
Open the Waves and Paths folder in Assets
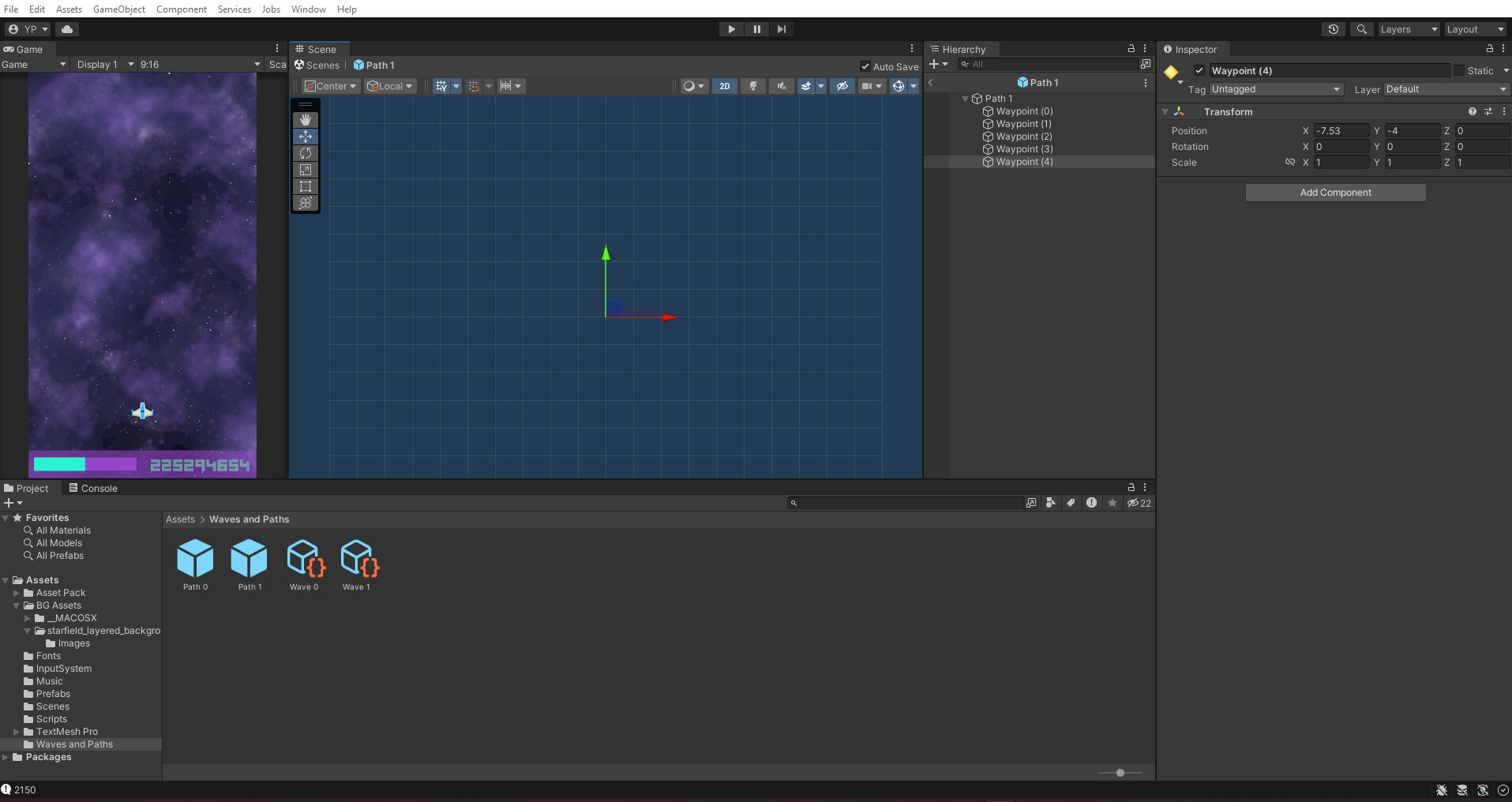74,744
